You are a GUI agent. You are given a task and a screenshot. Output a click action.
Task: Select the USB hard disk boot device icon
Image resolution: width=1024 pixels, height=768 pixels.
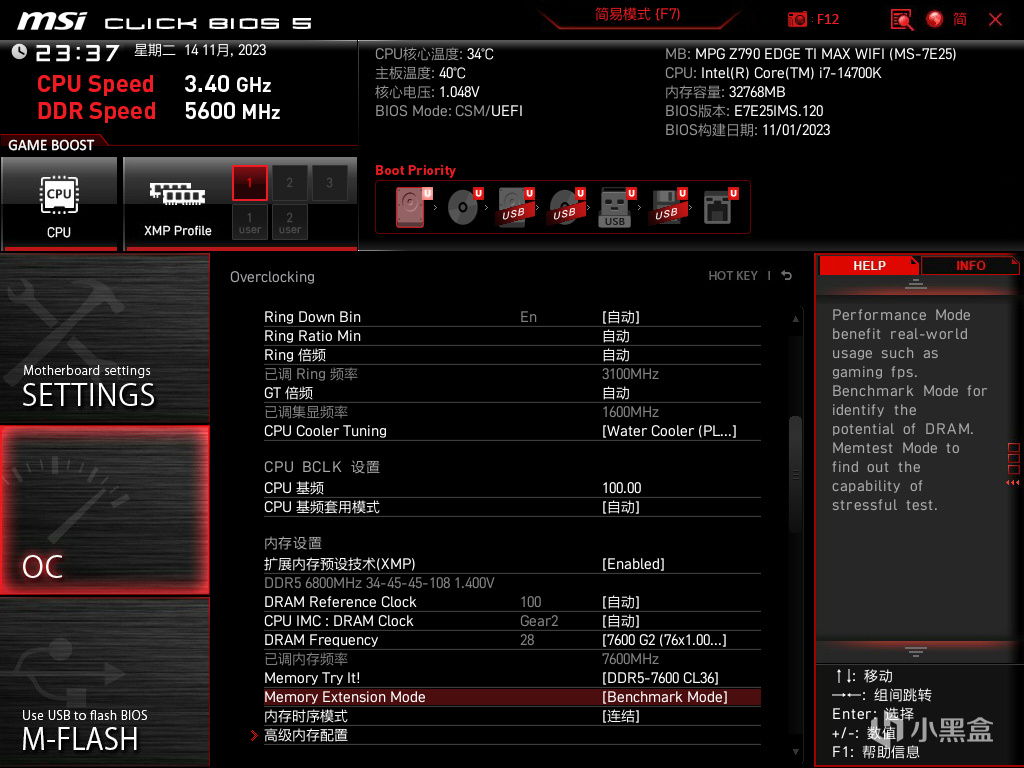[x=515, y=207]
